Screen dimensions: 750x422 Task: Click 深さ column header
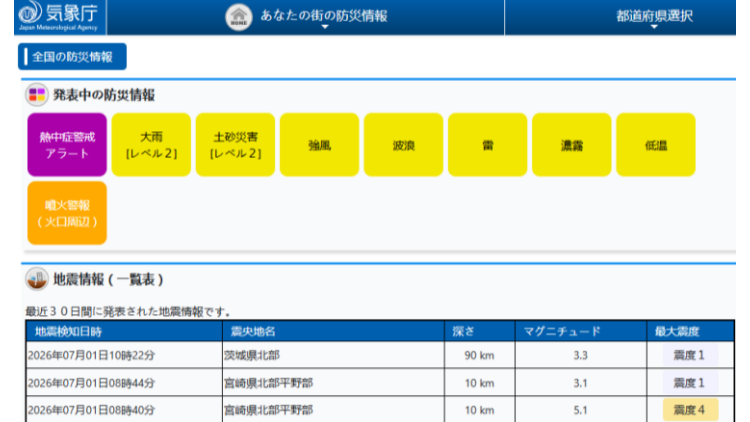click(x=480, y=331)
